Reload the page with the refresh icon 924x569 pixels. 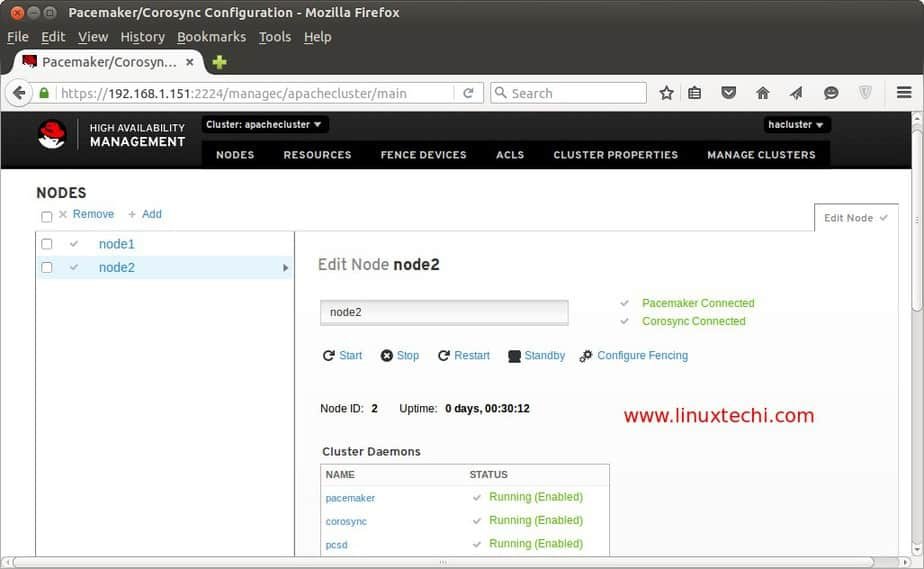(468, 93)
